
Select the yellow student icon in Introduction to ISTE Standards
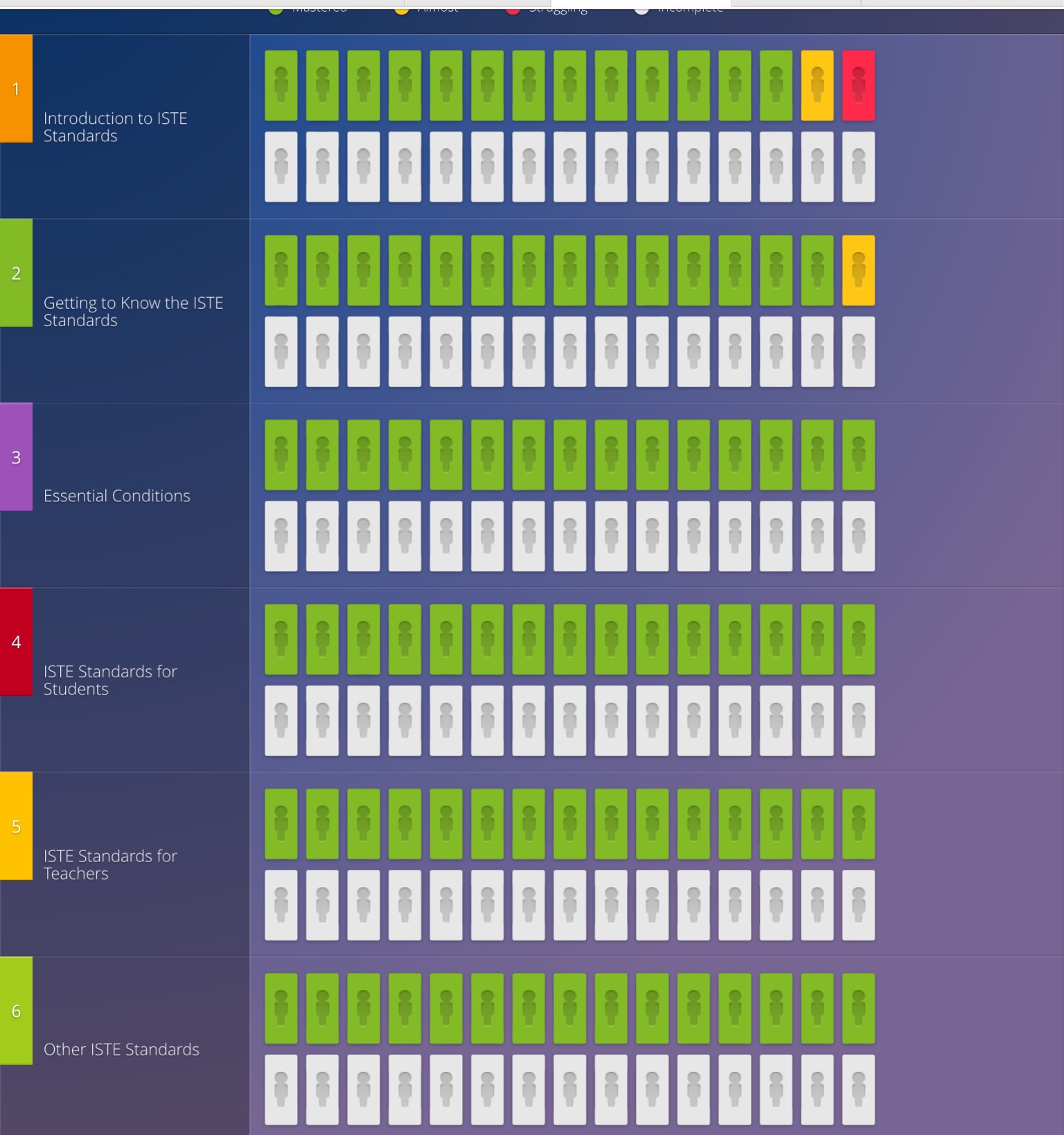[x=817, y=86]
